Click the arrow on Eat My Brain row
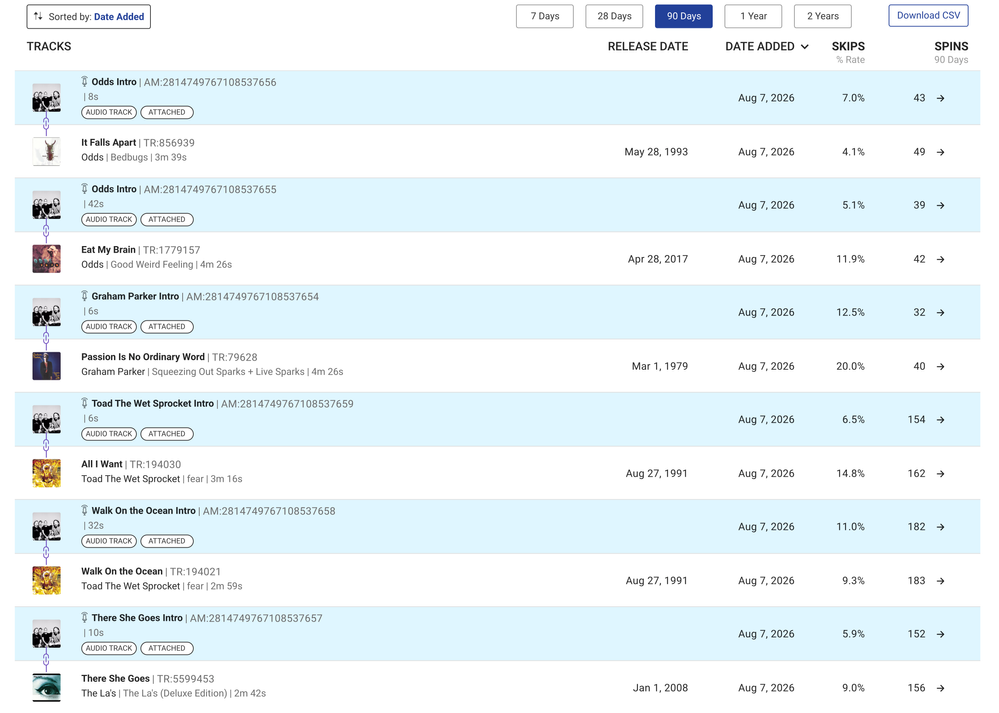This screenshot has width=999, height=713. (x=940, y=259)
